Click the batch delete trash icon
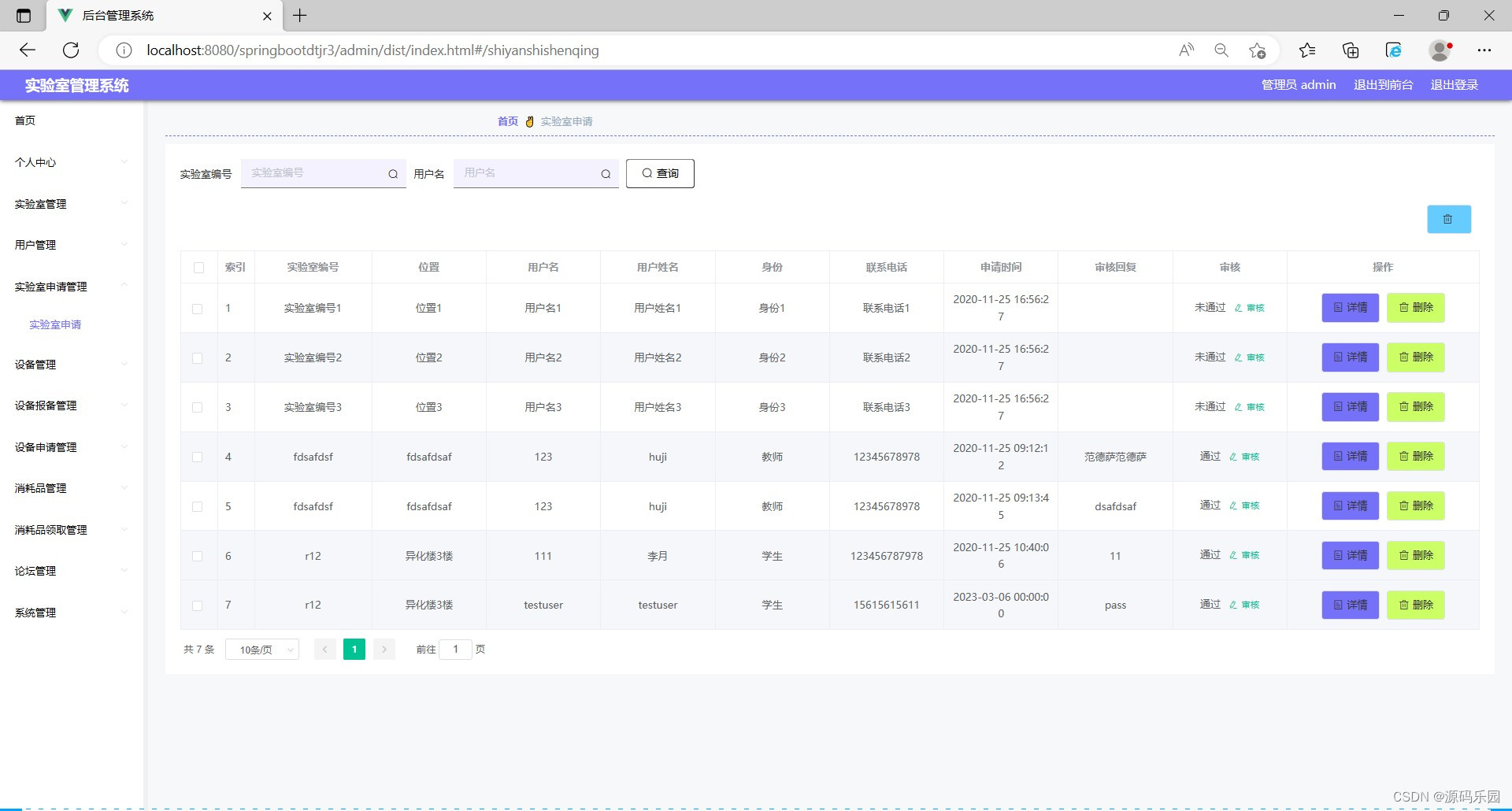 [x=1448, y=219]
